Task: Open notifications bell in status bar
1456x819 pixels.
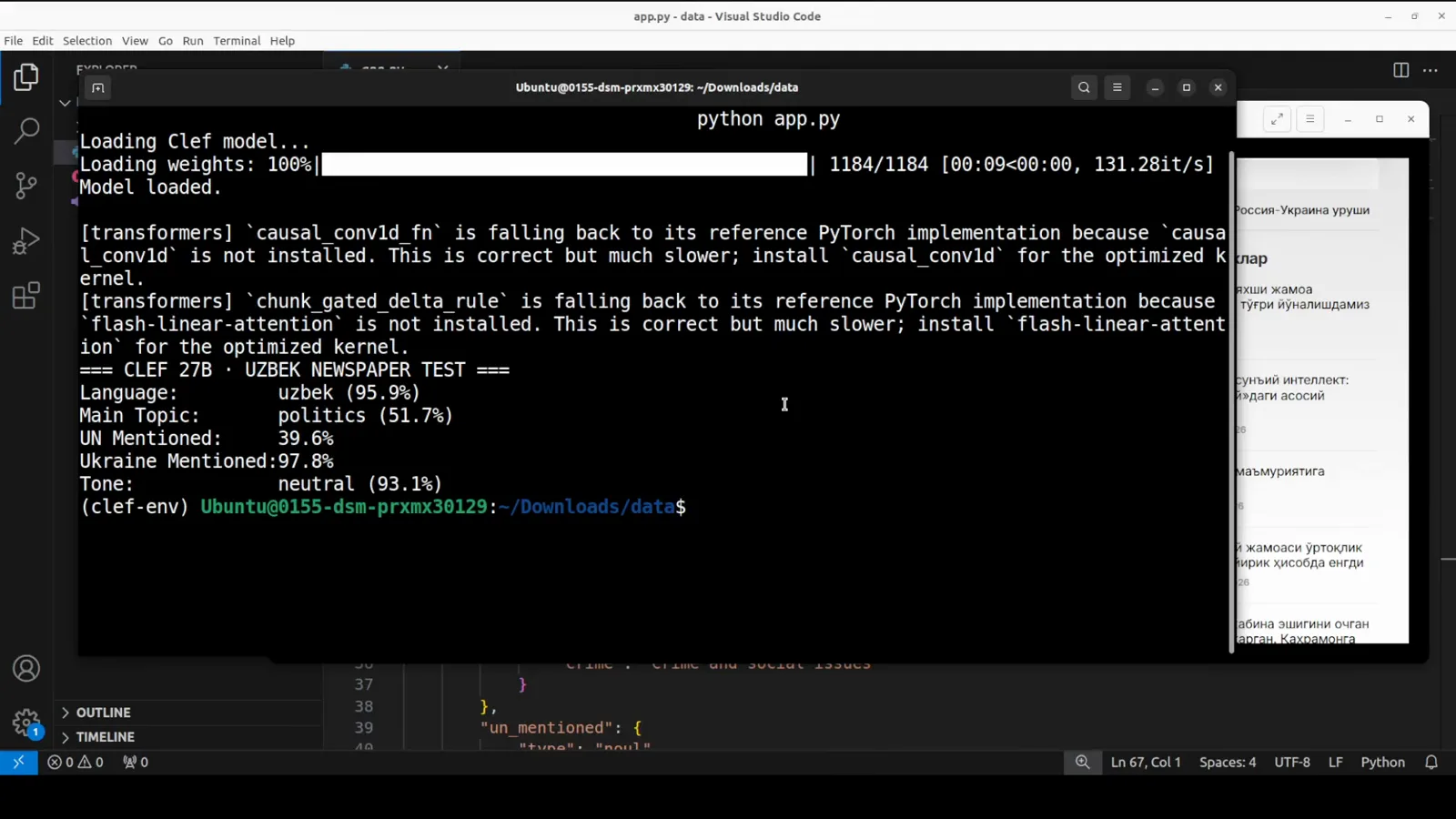Action: (x=1431, y=763)
